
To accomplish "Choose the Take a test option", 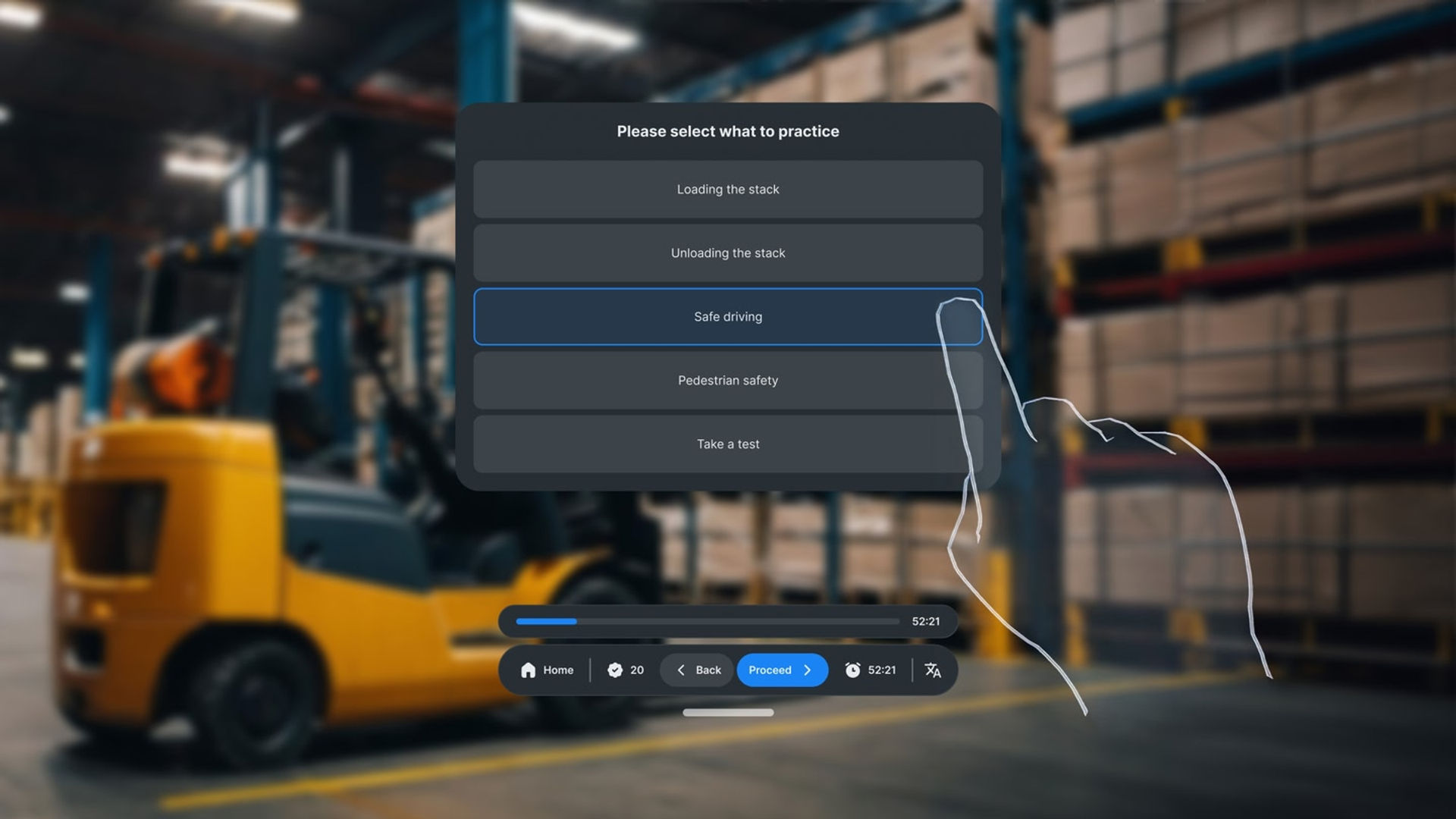I will [728, 444].
